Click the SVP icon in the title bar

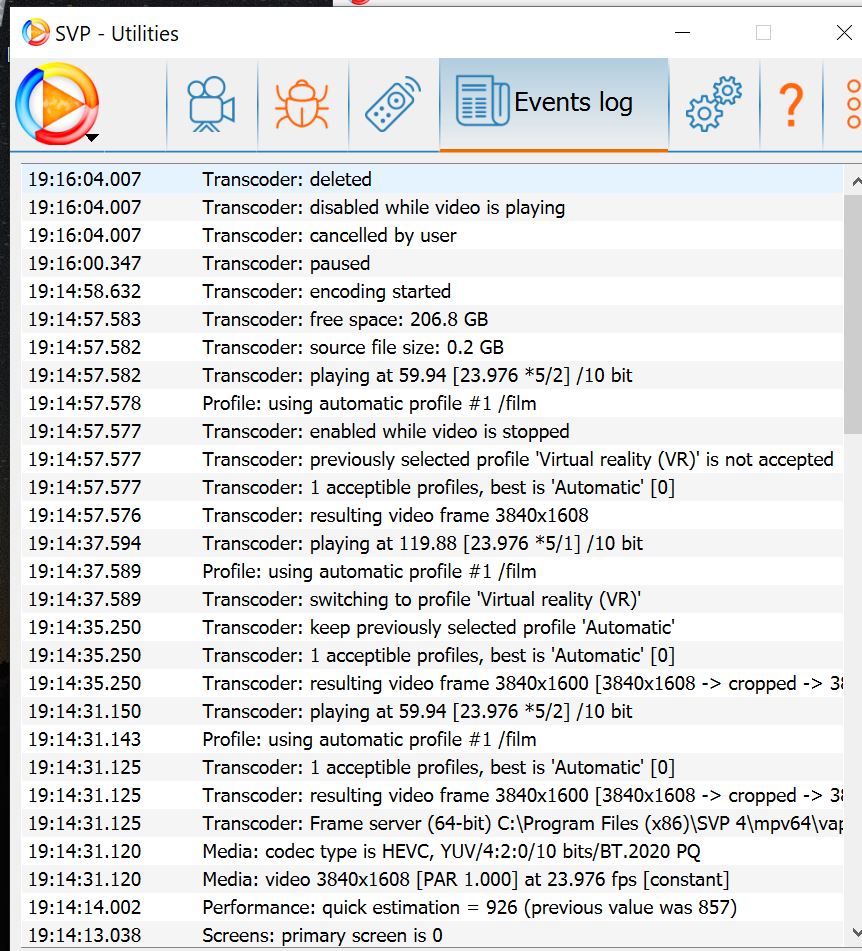coord(35,33)
